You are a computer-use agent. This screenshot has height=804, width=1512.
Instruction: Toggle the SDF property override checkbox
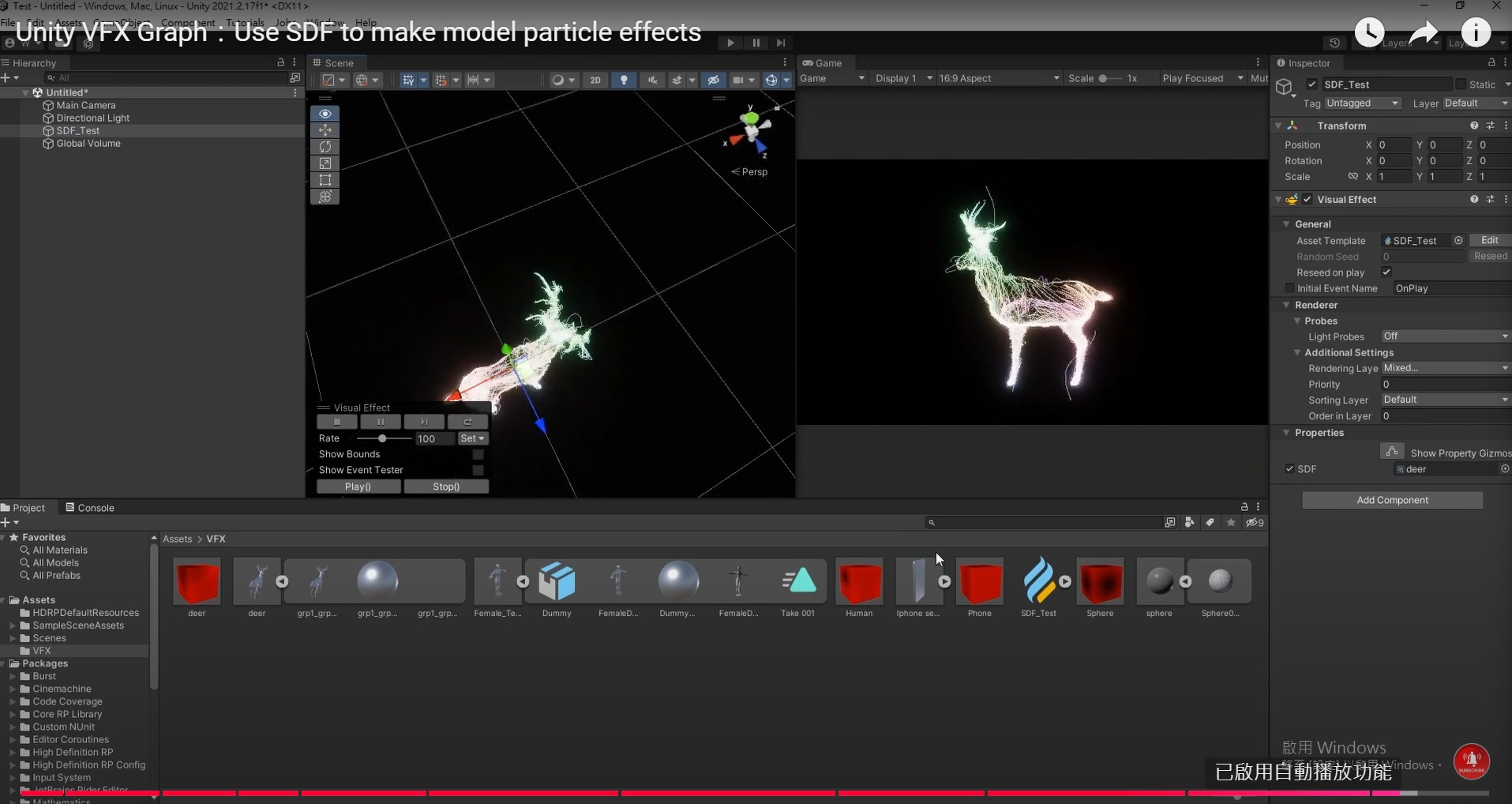click(x=1289, y=469)
